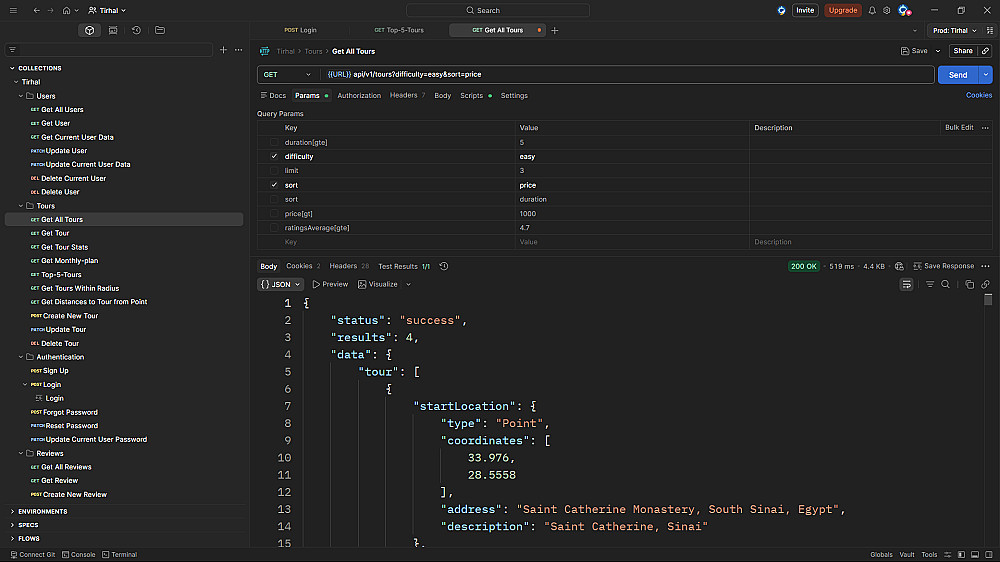Open the notifications bell
This screenshot has height=562, width=1000.
pos(872,10)
